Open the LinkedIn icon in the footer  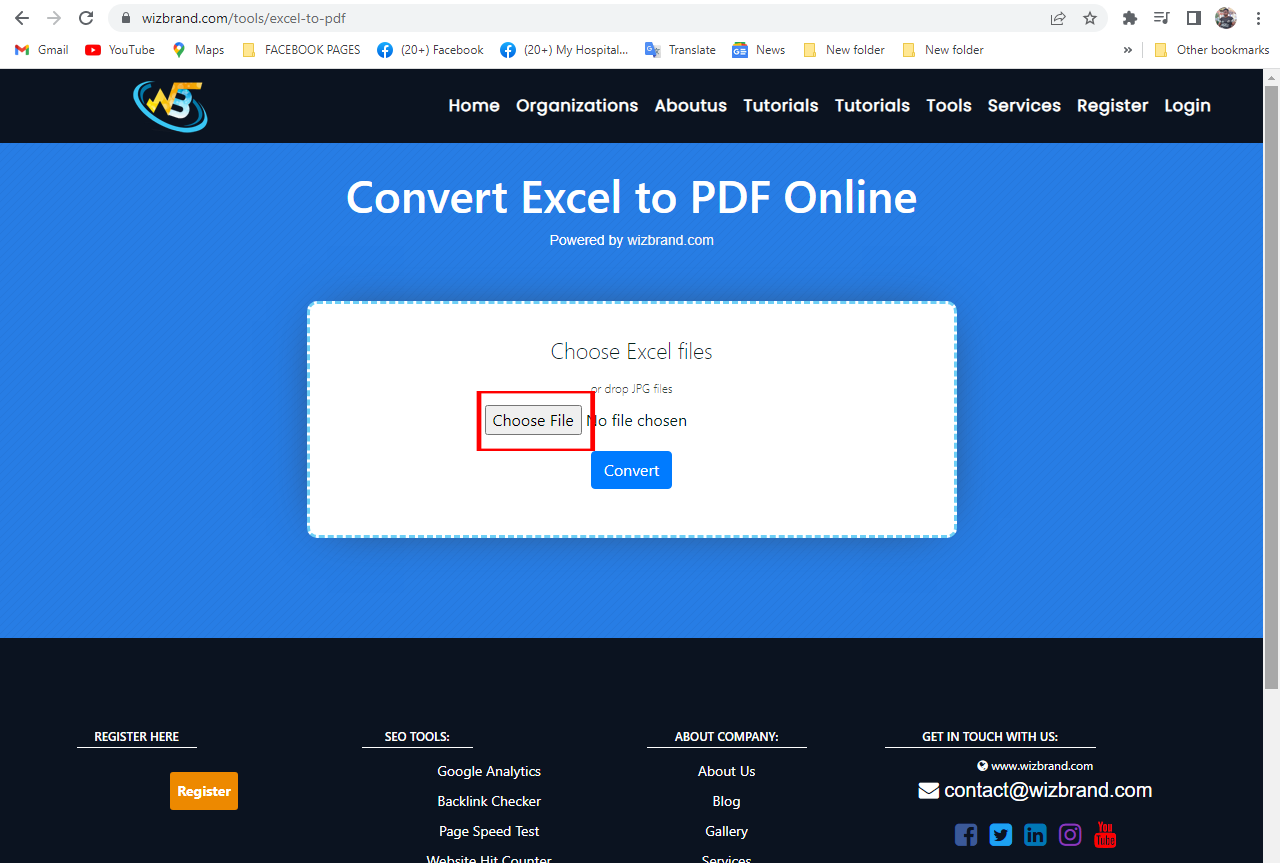(x=1035, y=835)
